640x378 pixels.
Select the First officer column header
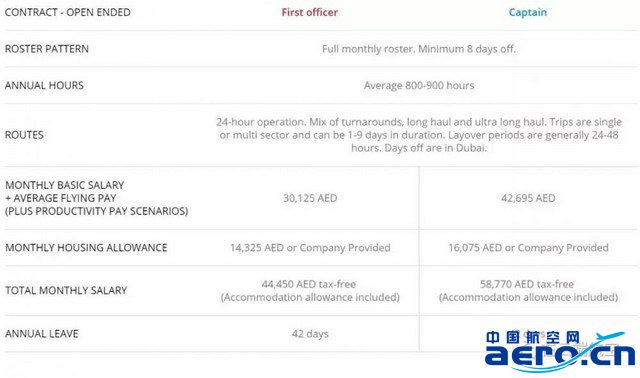pyautogui.click(x=310, y=13)
